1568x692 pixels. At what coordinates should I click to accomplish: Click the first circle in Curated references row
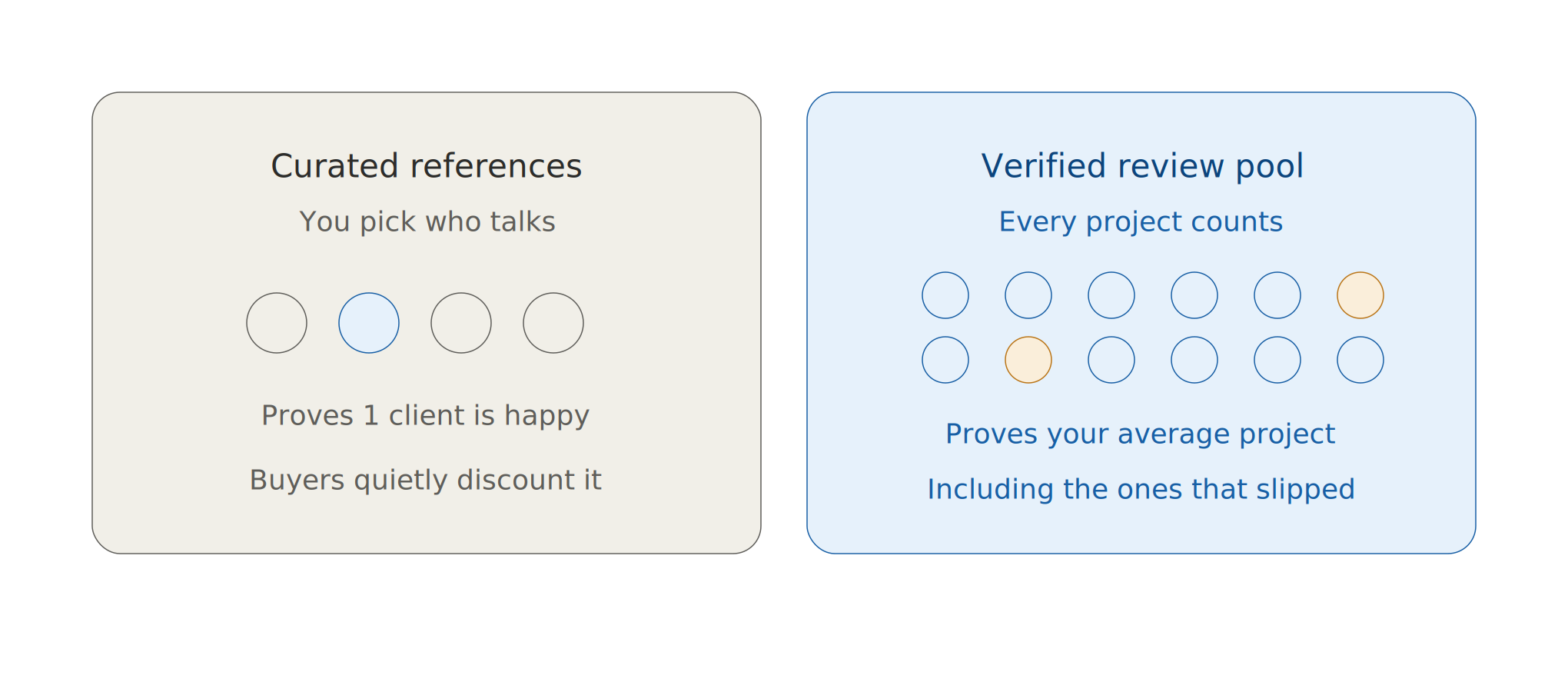point(277,323)
